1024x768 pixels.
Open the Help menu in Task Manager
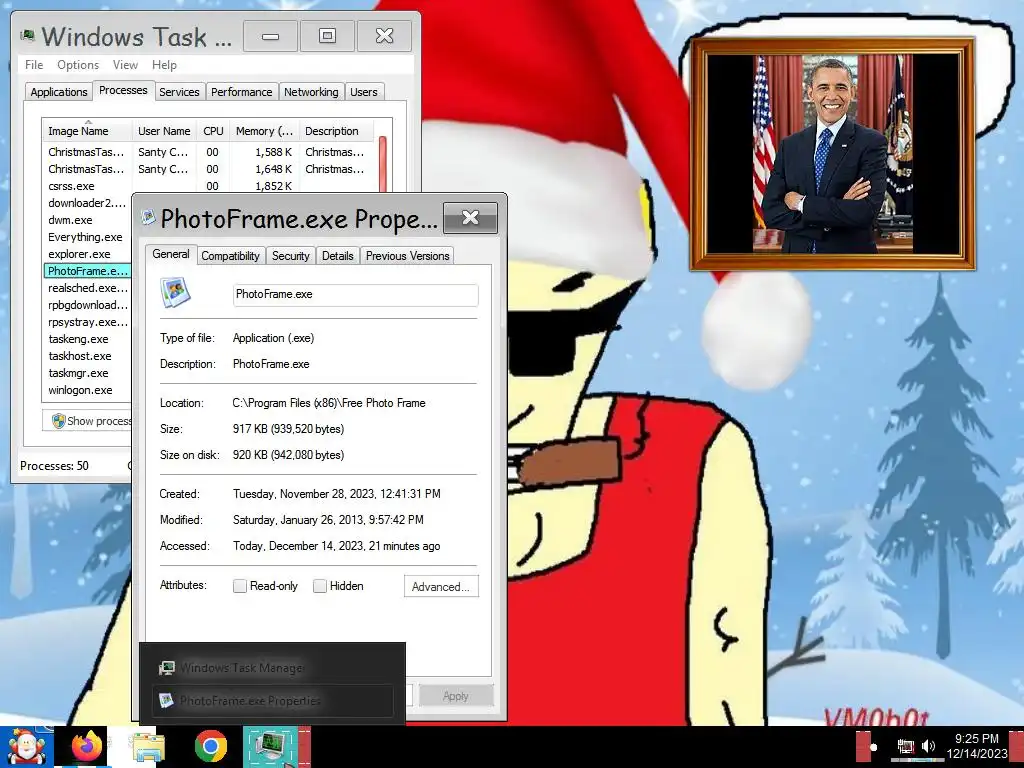164,65
